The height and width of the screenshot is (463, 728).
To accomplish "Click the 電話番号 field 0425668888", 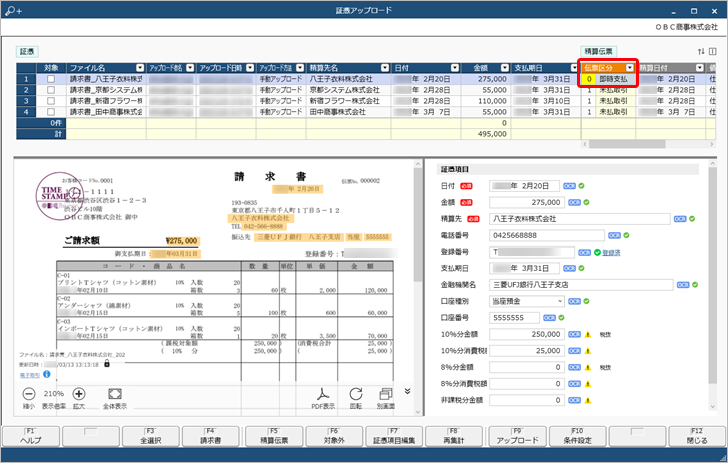I will (x=546, y=235).
